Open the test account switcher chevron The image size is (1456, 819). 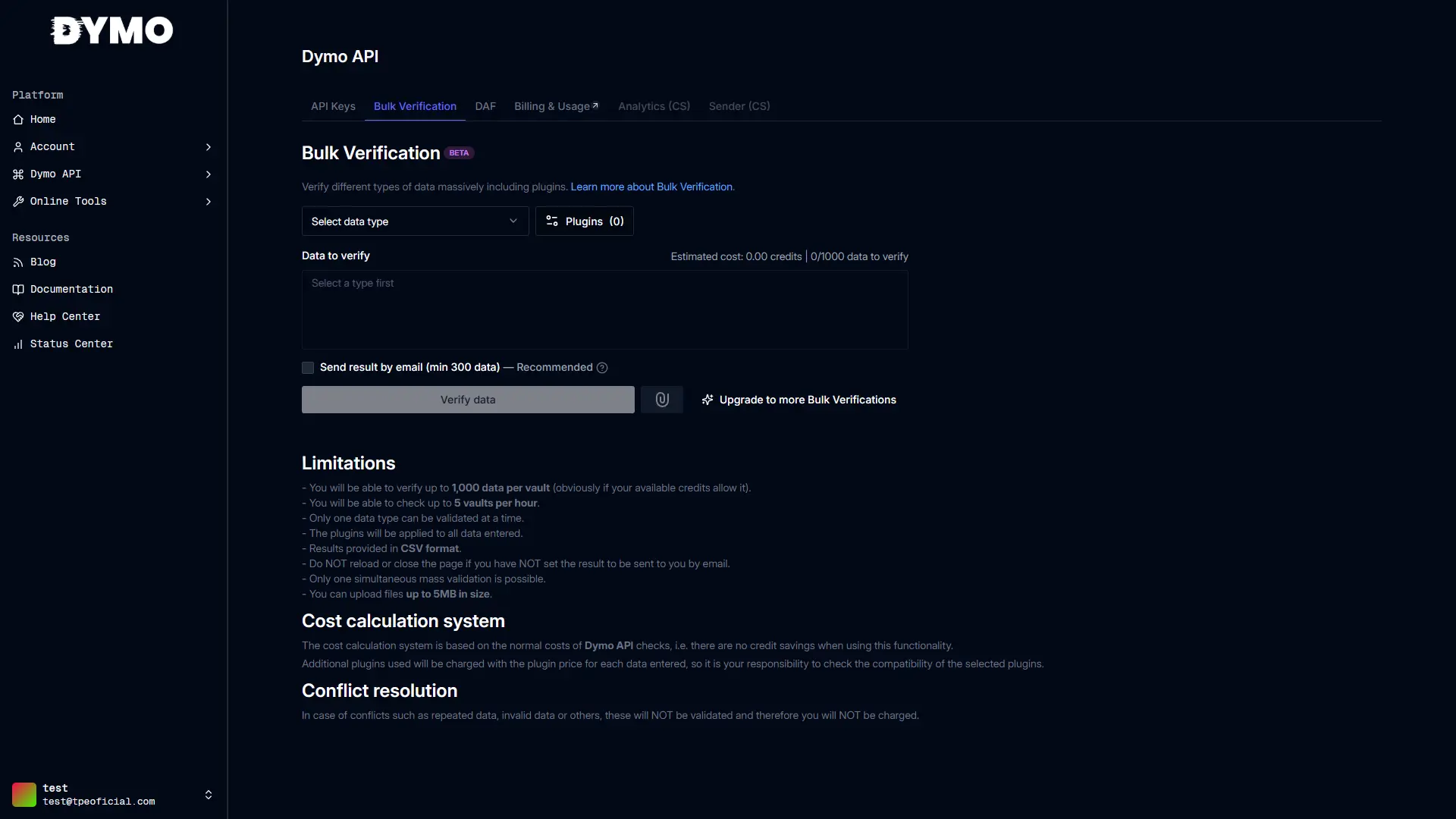pyautogui.click(x=209, y=795)
